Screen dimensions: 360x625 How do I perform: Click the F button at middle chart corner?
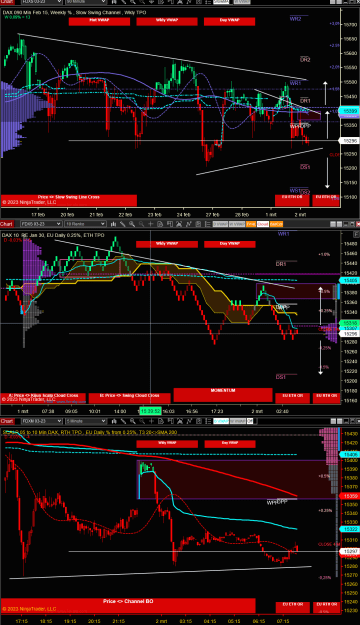pos(356,234)
